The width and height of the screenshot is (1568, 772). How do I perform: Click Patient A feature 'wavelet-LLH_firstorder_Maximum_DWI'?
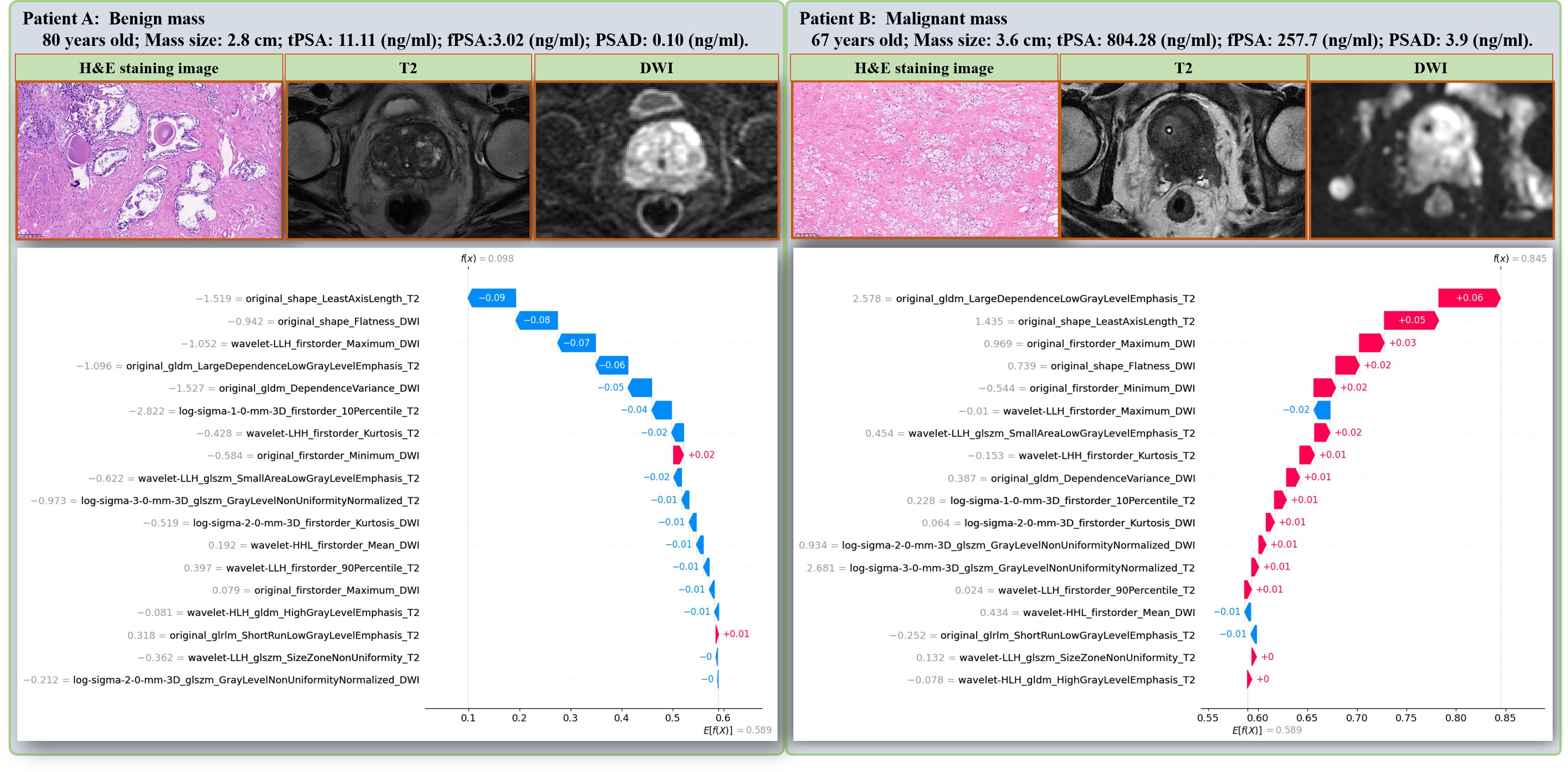point(325,344)
